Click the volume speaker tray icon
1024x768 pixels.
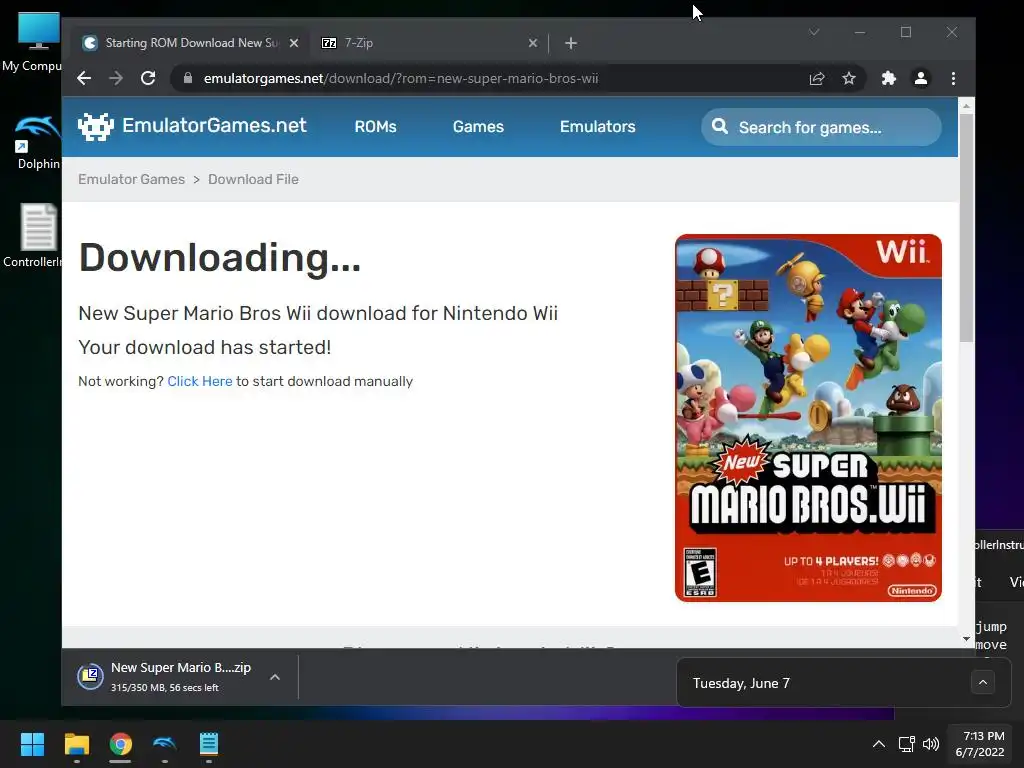tap(931, 744)
